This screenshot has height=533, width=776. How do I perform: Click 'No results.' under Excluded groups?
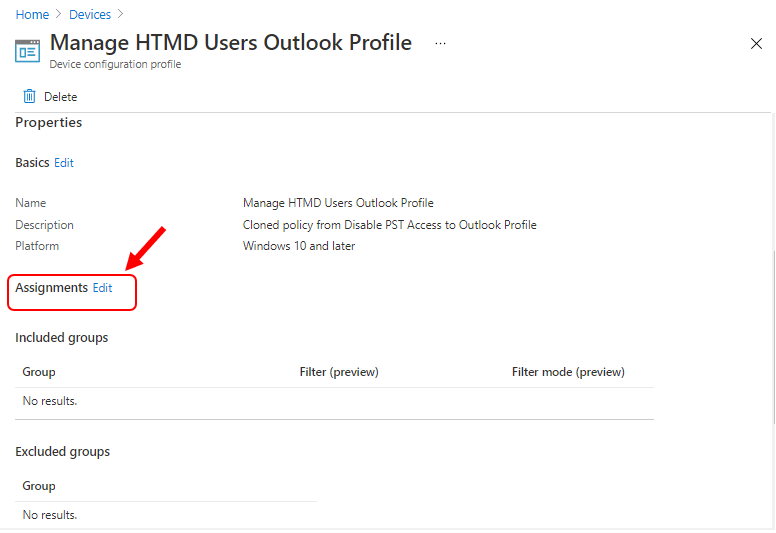(x=50, y=515)
